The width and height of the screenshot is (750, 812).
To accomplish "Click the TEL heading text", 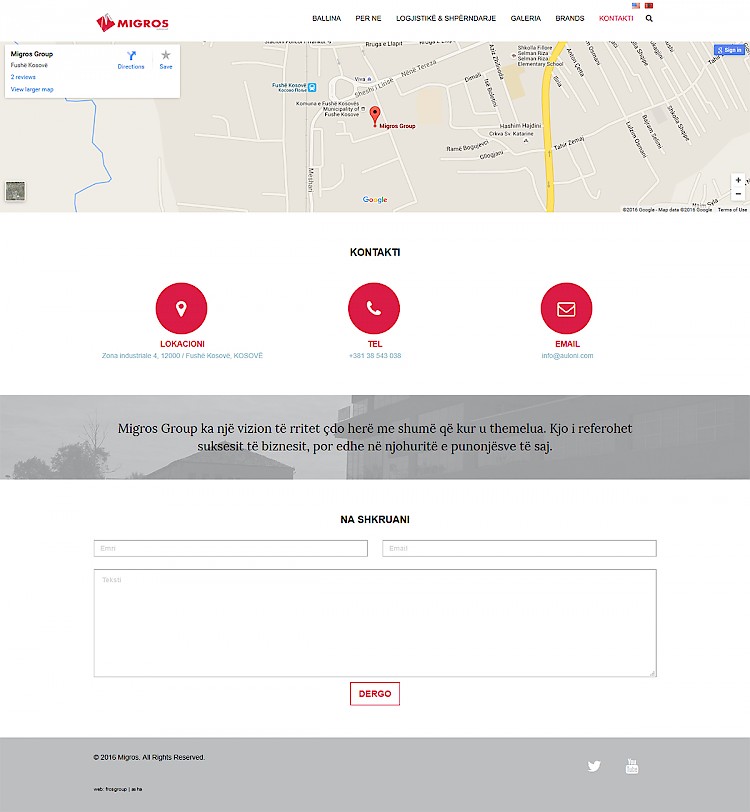I will pyautogui.click(x=375, y=344).
